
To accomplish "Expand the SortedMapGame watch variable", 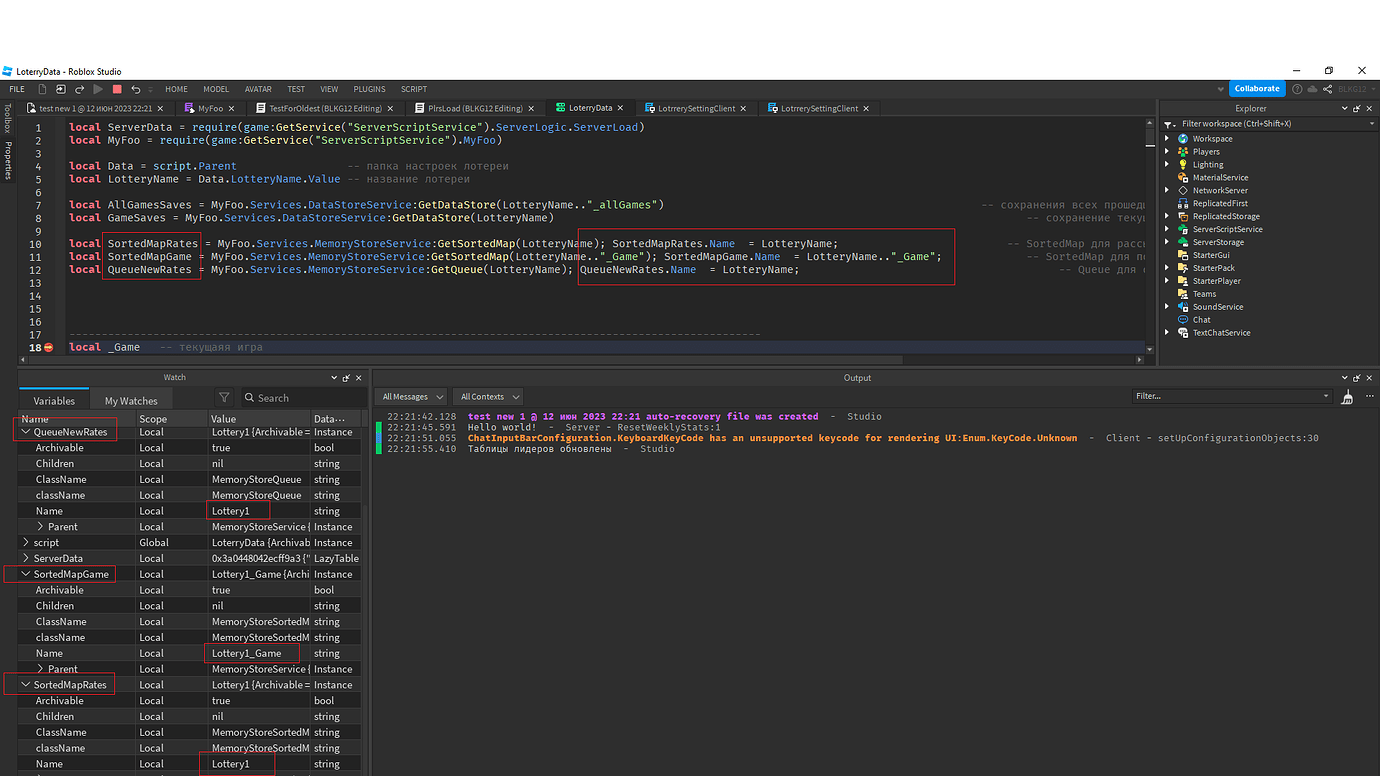I will click(25, 573).
